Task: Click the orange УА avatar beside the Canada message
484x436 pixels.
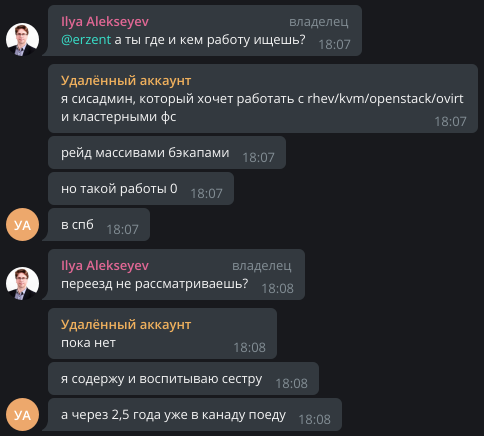Action: point(22,414)
